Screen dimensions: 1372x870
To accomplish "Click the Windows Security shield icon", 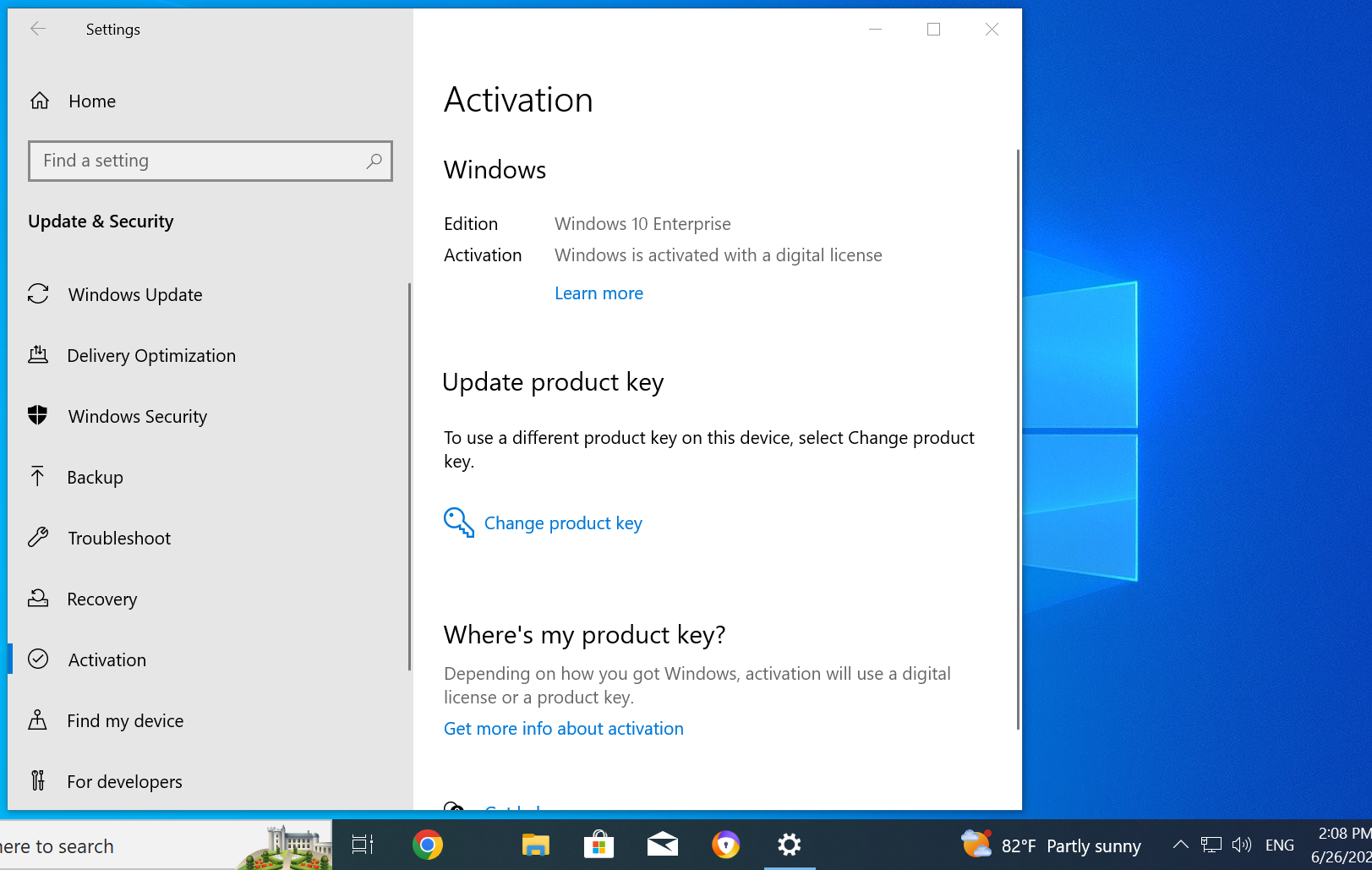I will click(38, 415).
